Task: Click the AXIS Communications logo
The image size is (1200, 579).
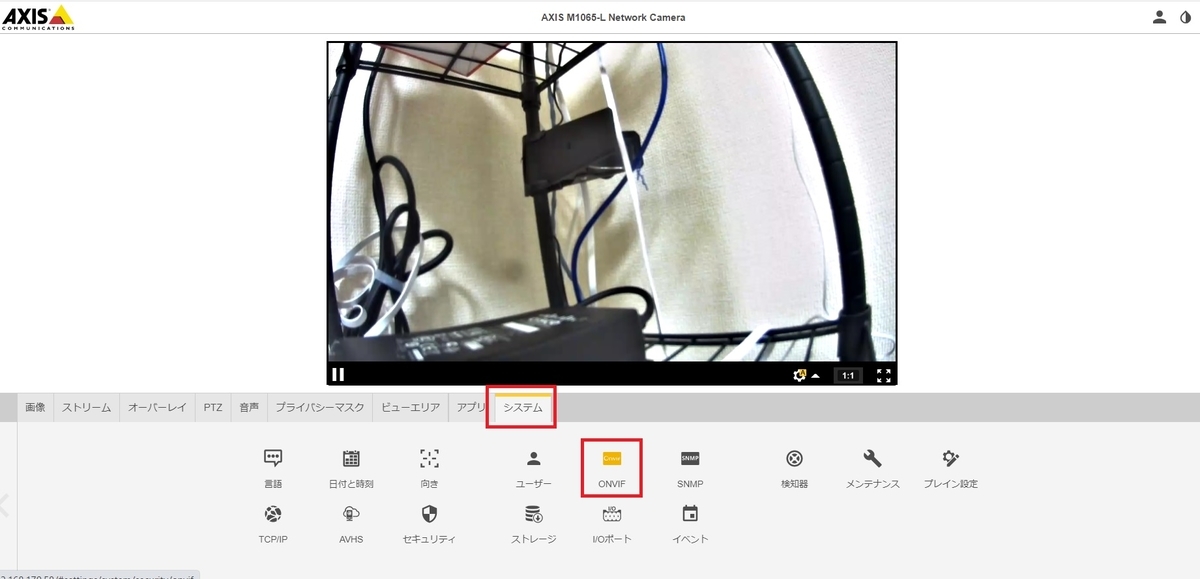Action: (x=38, y=17)
